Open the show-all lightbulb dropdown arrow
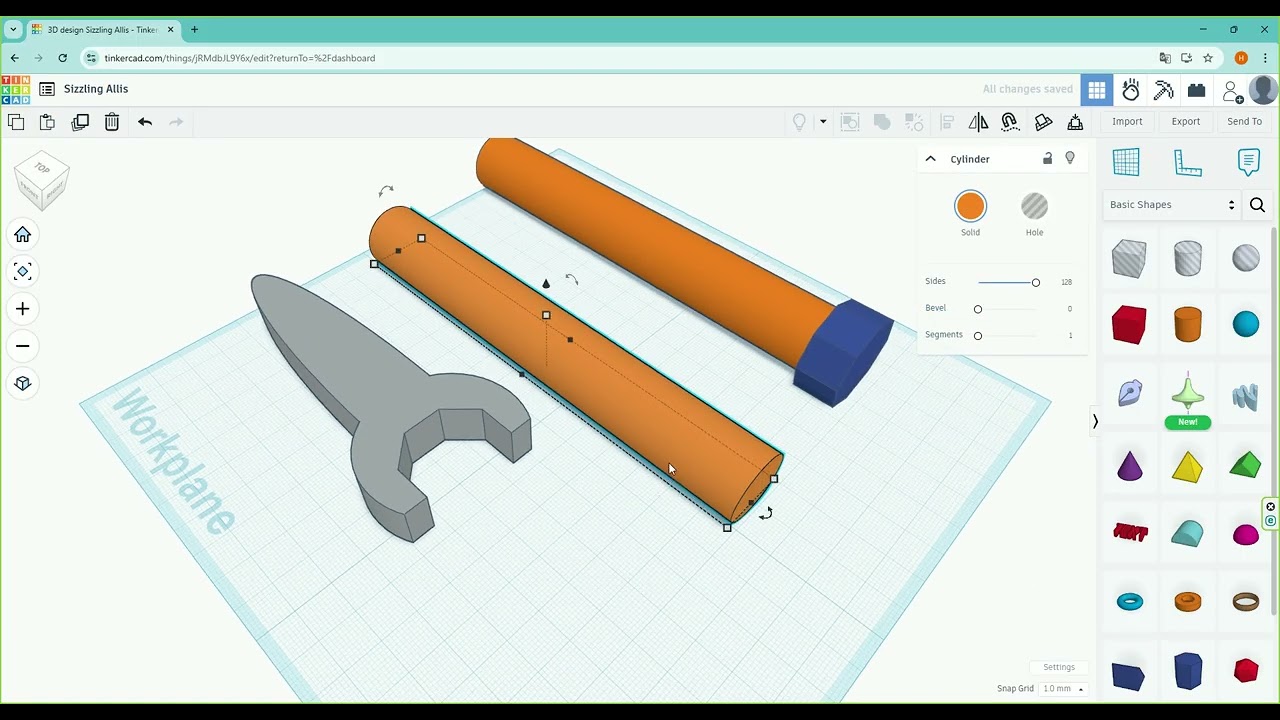Viewport: 1280px width, 720px height. coord(823,122)
